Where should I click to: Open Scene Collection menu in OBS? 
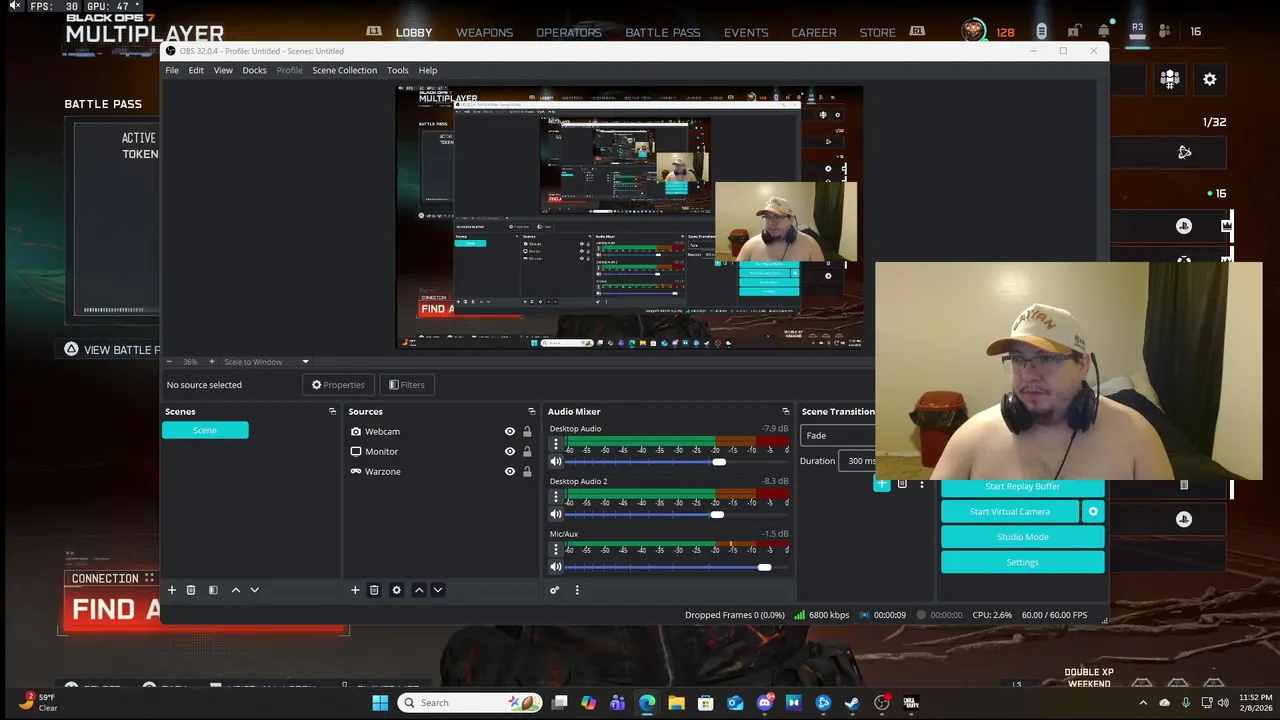pyautogui.click(x=344, y=70)
